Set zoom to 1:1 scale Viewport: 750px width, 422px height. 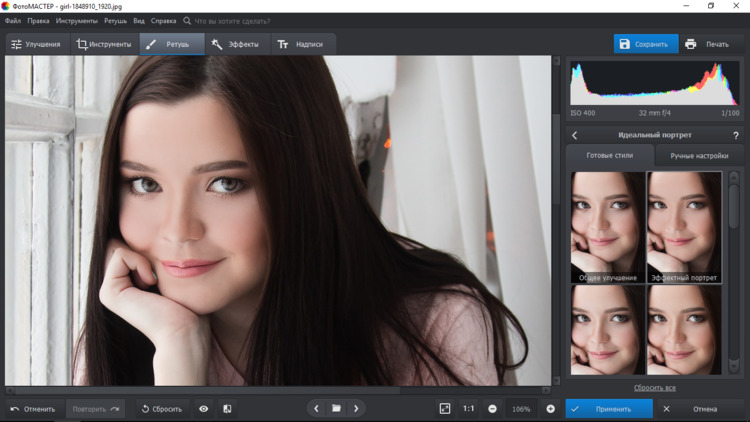coord(468,409)
